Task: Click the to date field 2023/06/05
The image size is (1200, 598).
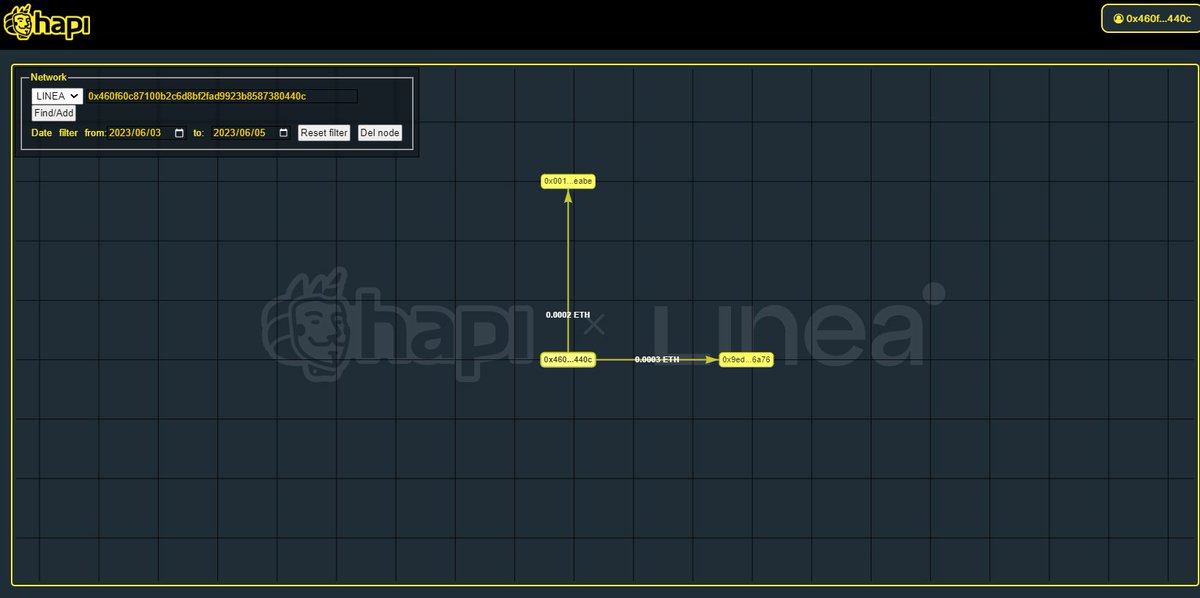Action: tap(252, 133)
